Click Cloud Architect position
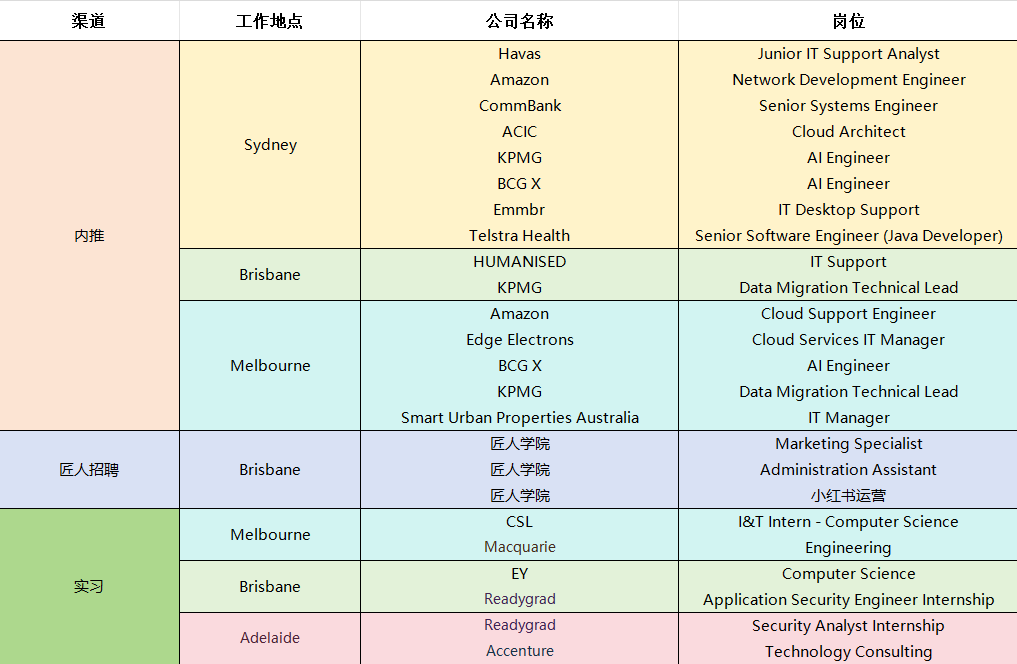This screenshot has width=1017, height=664. tap(848, 132)
